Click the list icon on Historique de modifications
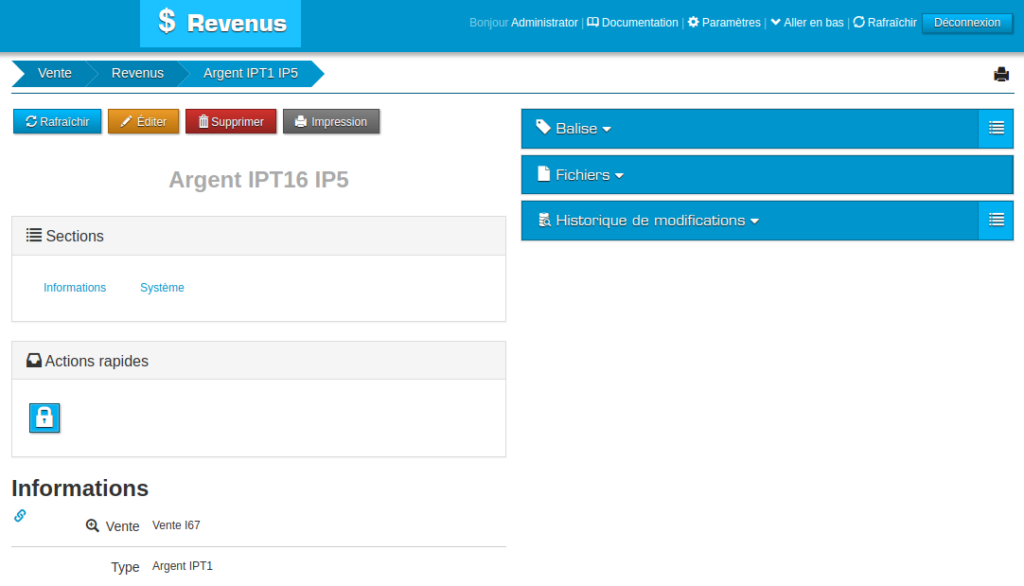 pos(996,220)
